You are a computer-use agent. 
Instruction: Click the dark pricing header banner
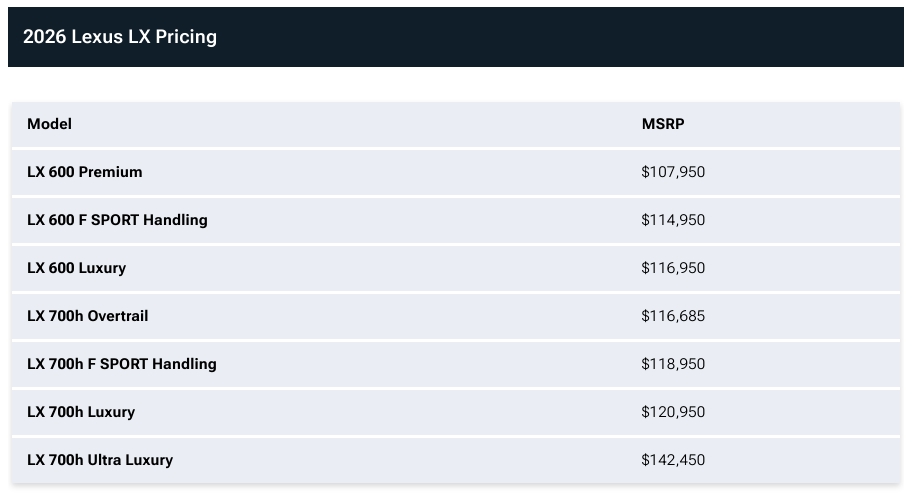tap(456, 37)
